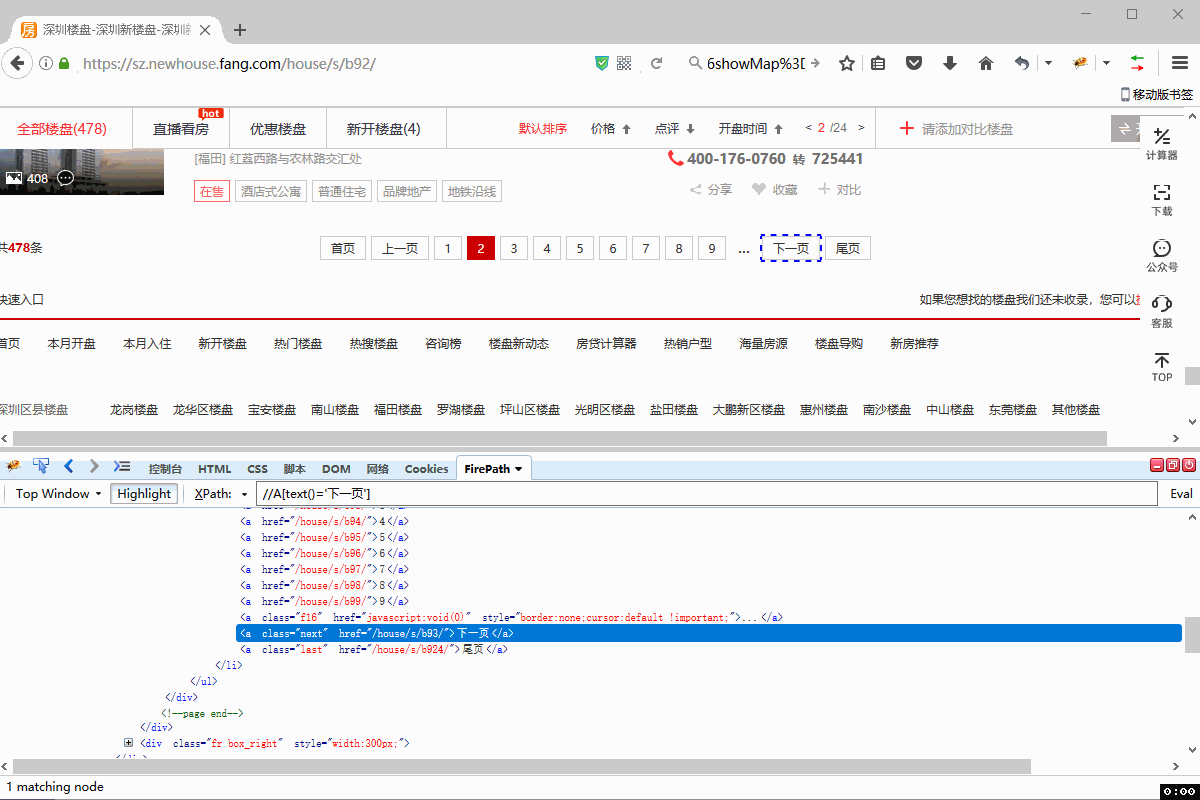1200x800 pixels.
Task: Switch to the 脚本 script tab
Action: tap(295, 469)
